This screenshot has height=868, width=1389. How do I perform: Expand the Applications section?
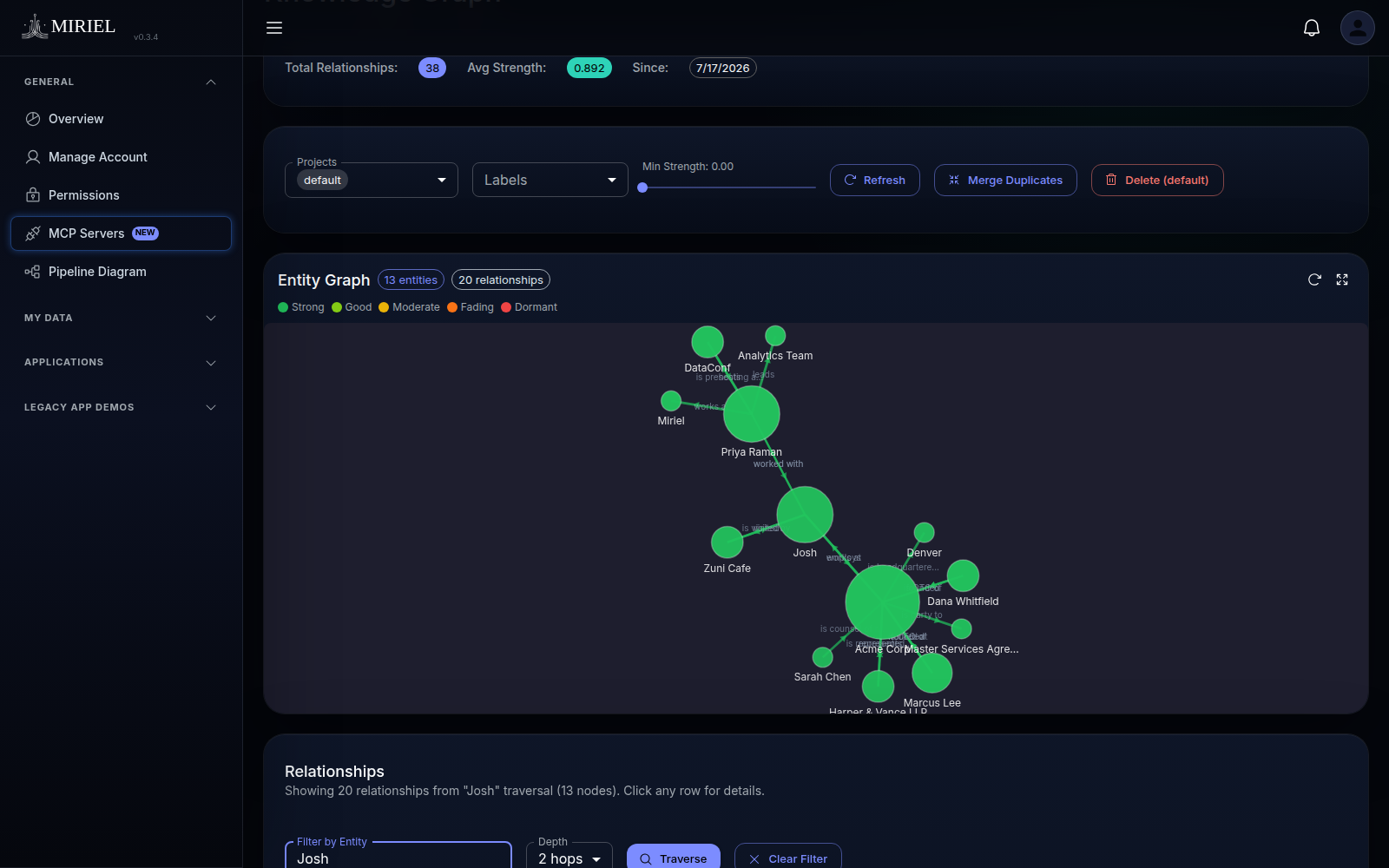click(210, 363)
